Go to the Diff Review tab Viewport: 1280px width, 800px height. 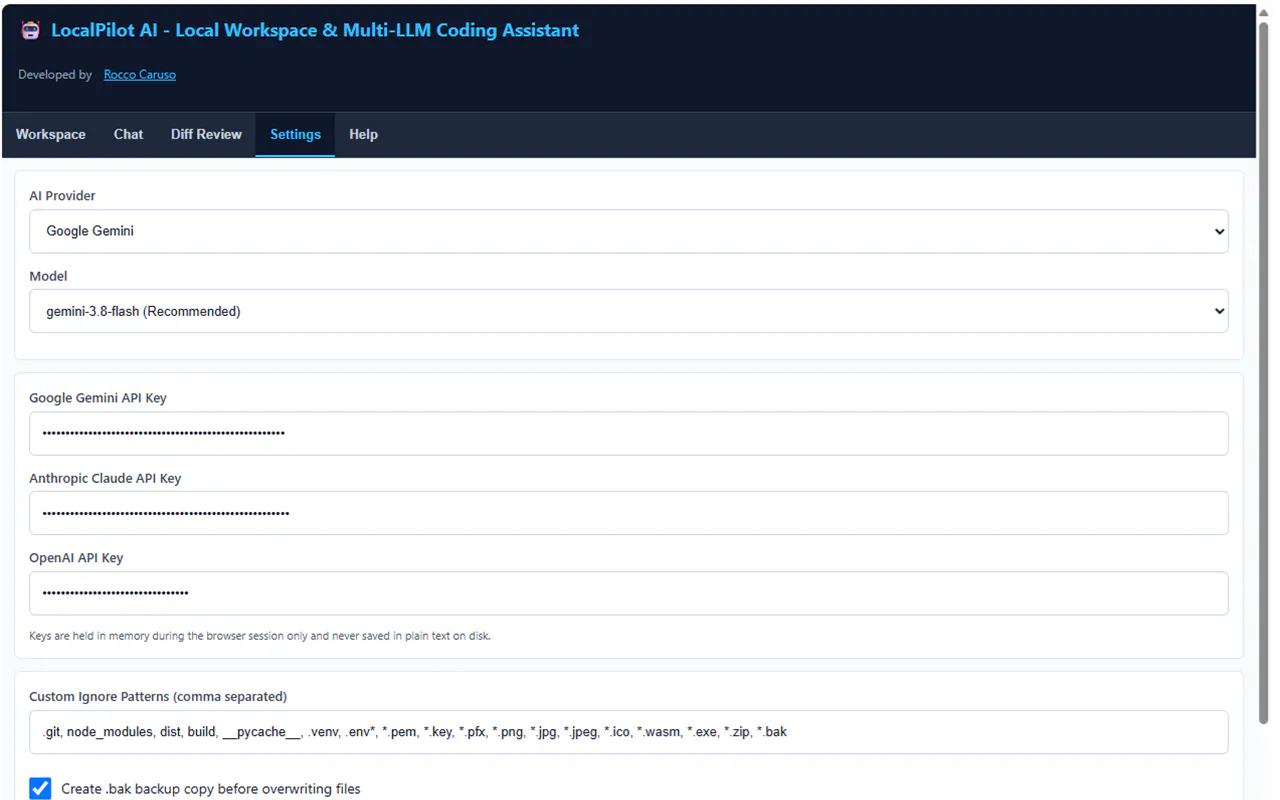[x=206, y=134]
